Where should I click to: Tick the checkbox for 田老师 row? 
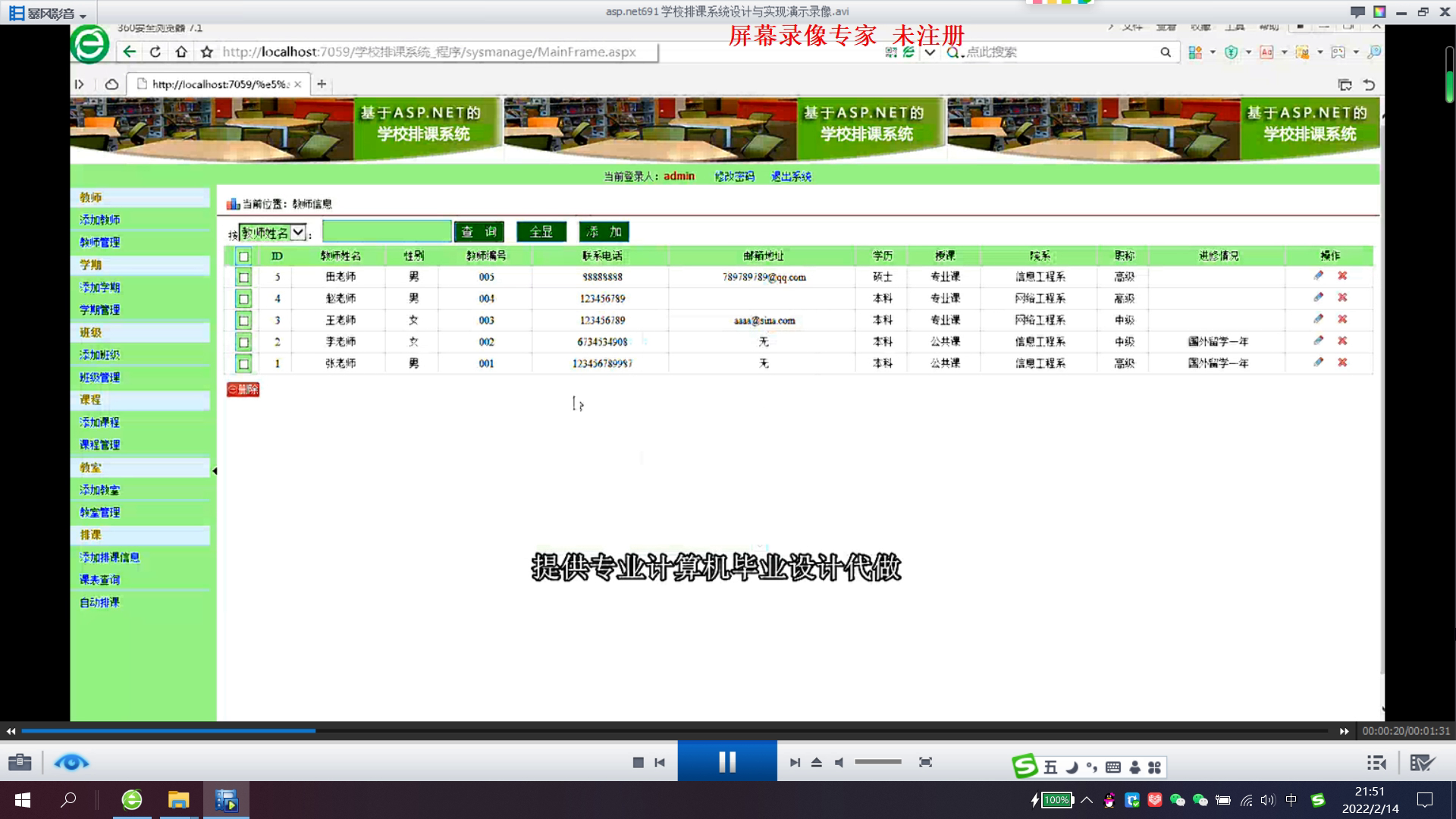pos(243,278)
